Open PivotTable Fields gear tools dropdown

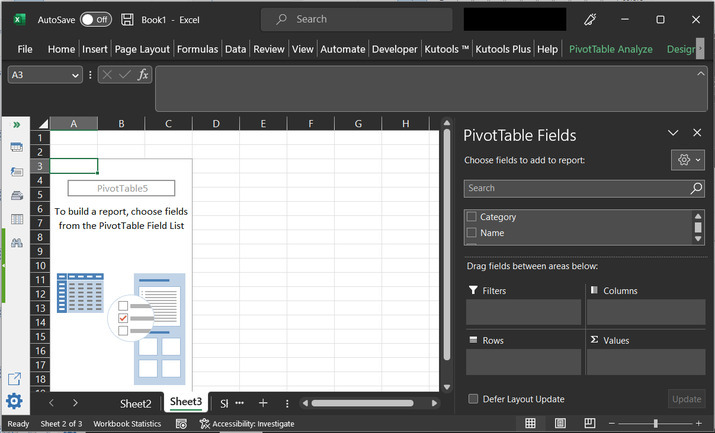(688, 160)
